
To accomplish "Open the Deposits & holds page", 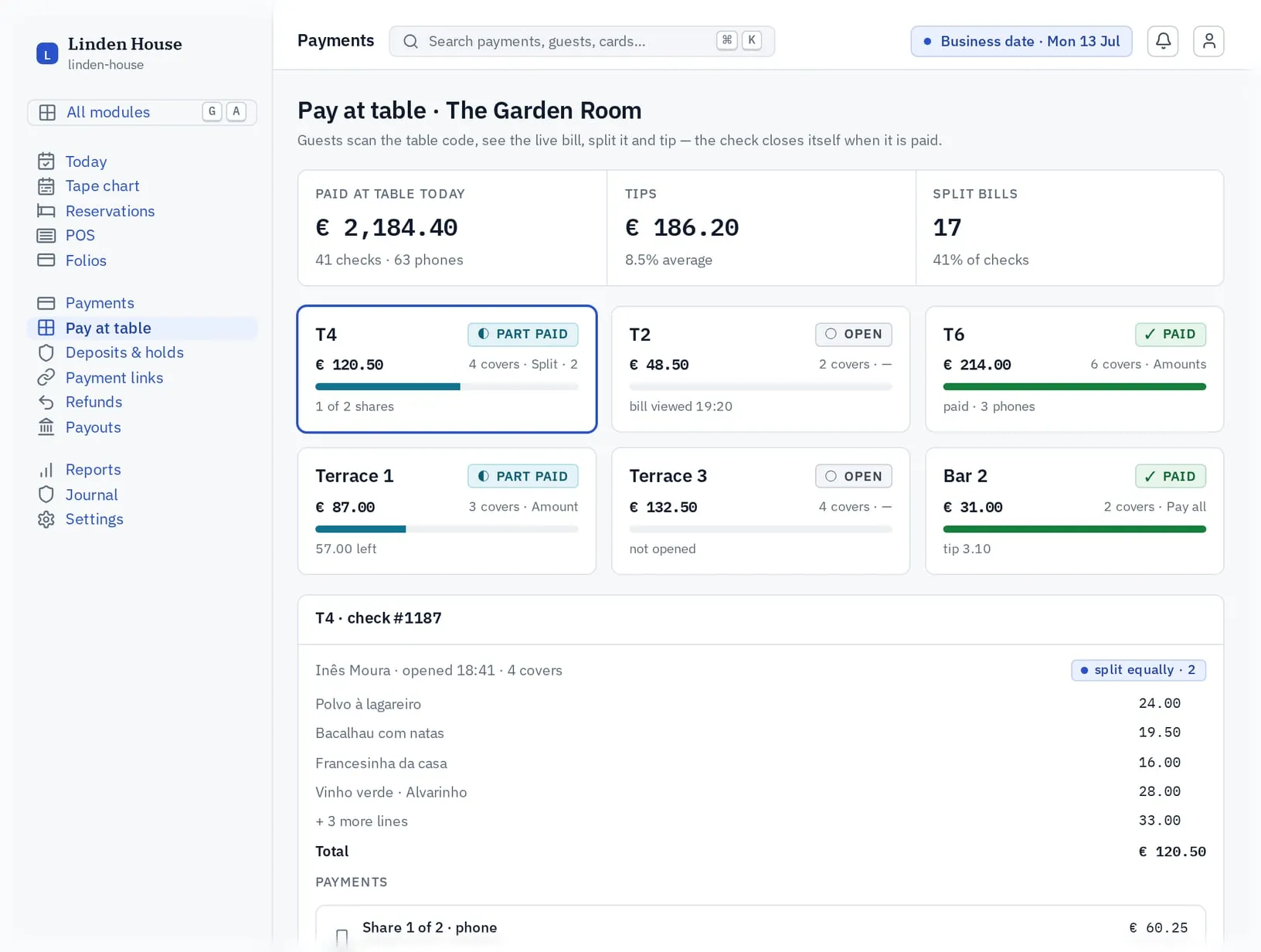I will pyautogui.click(x=142, y=352).
